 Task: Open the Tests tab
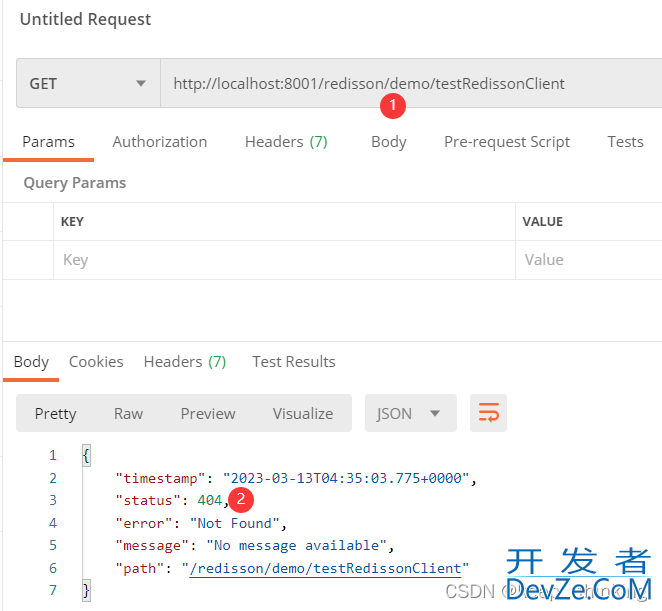(625, 142)
